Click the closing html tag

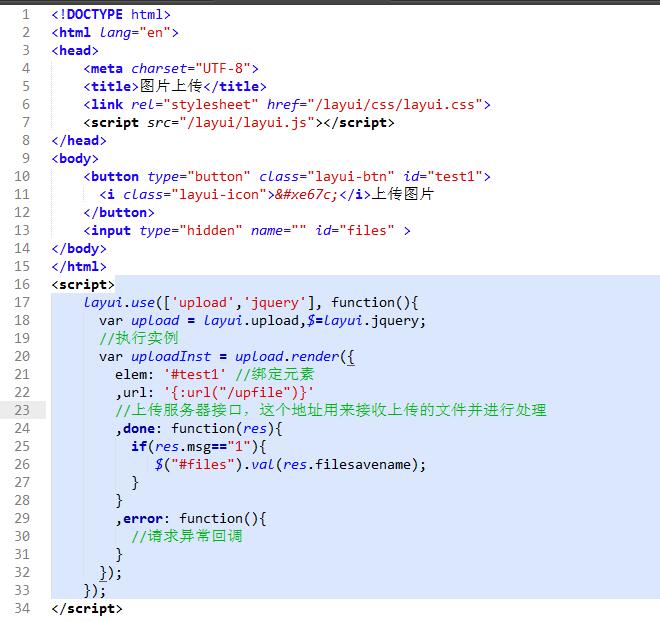79,266
